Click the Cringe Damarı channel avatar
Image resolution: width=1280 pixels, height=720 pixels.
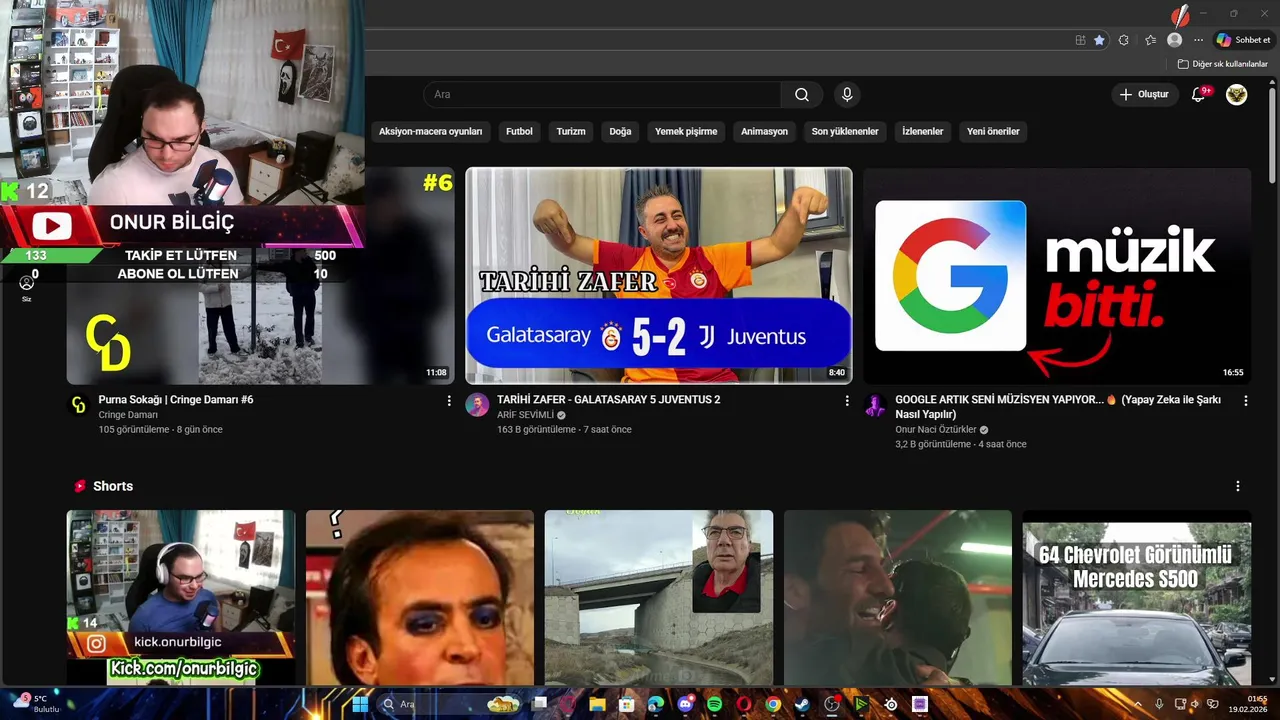pyautogui.click(x=78, y=405)
